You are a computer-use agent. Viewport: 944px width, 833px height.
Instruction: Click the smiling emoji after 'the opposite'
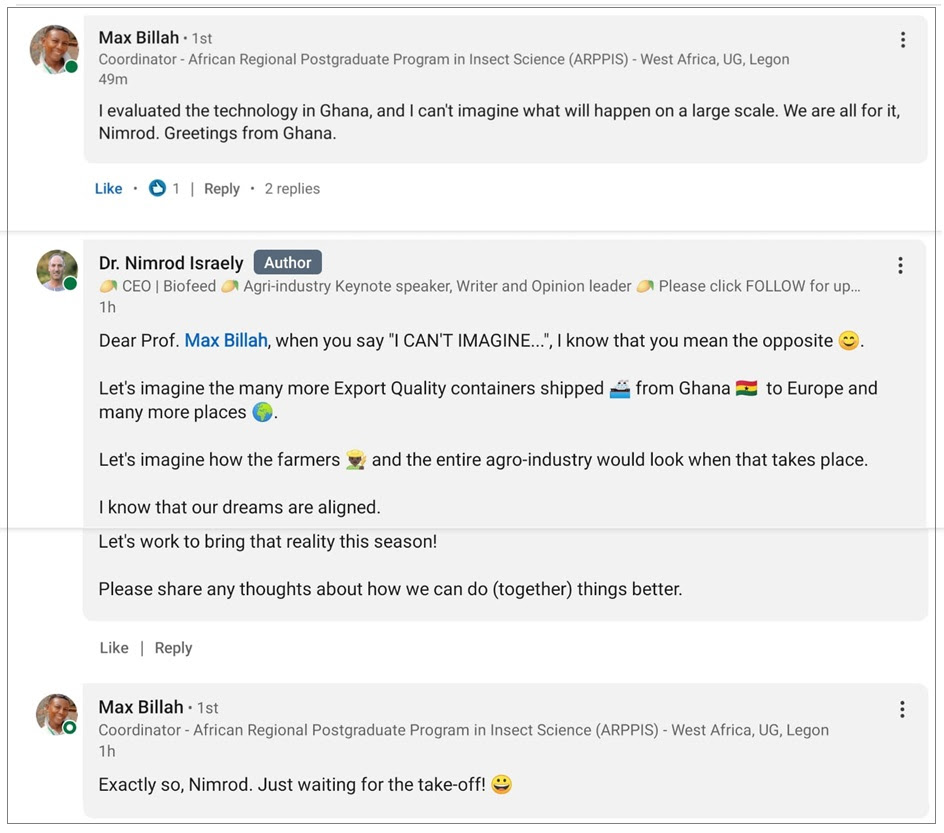click(848, 341)
